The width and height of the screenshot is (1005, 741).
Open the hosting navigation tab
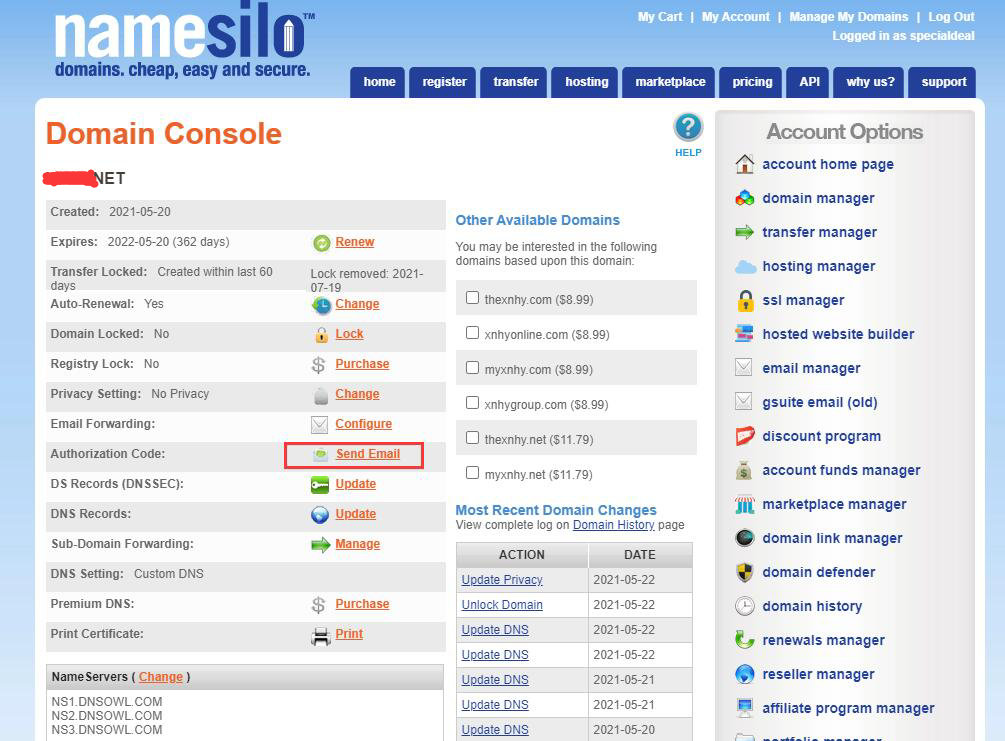(x=585, y=82)
